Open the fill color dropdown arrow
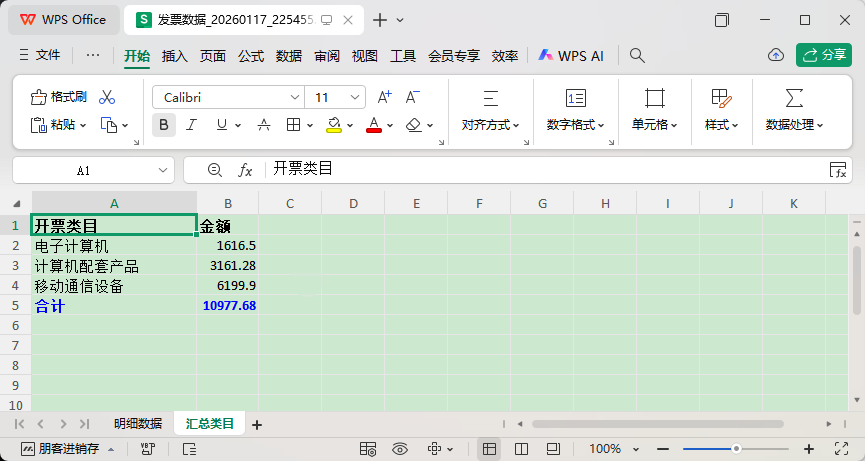 (350, 126)
